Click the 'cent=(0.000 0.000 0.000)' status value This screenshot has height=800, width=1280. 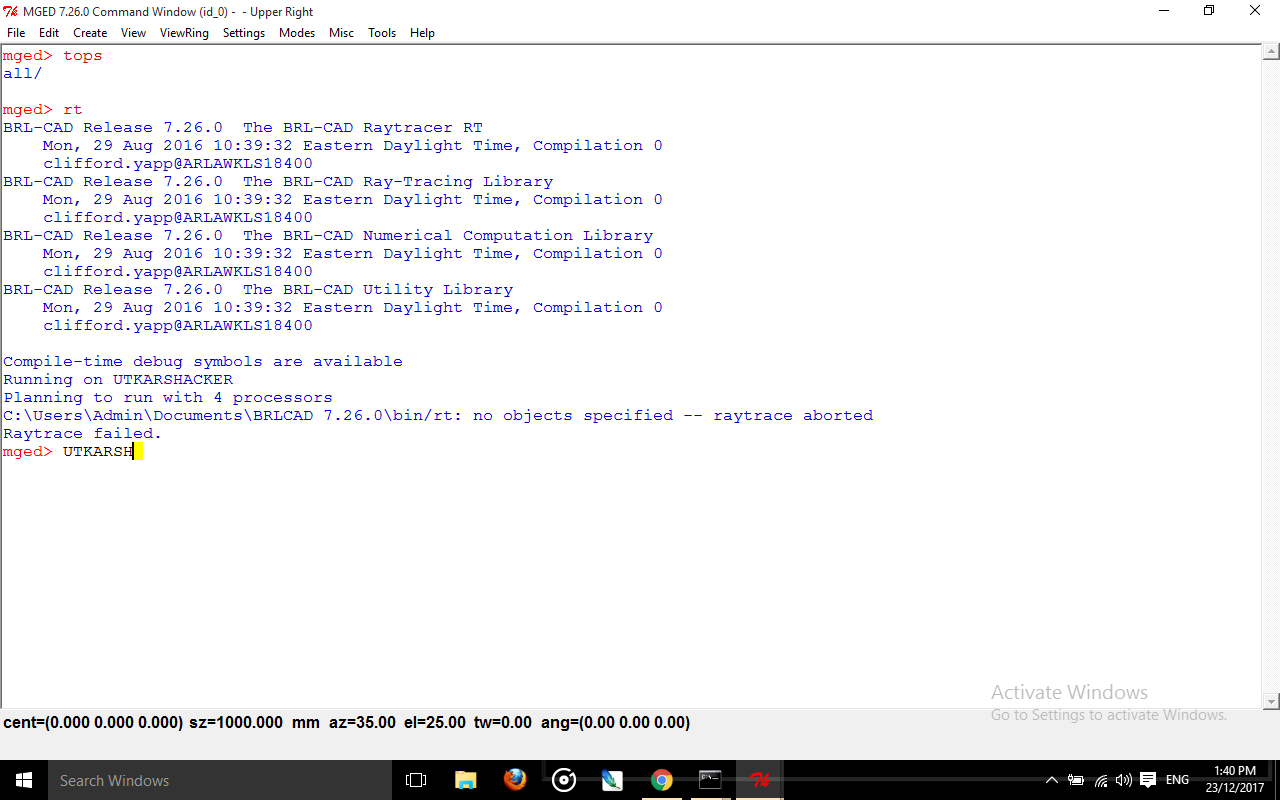93,722
